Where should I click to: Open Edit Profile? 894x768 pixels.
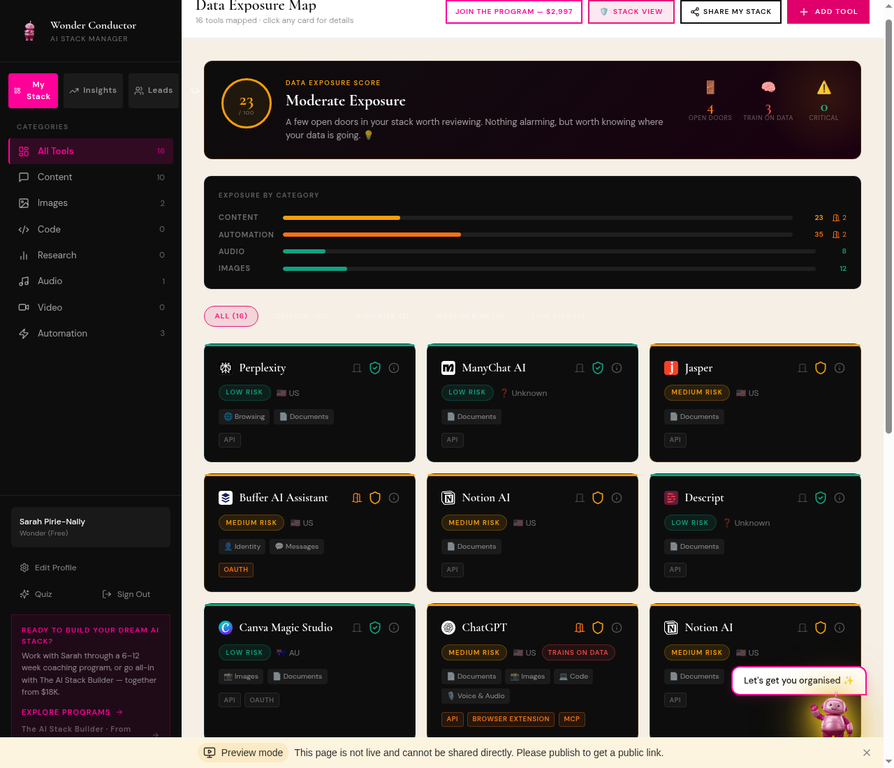tap(48, 568)
